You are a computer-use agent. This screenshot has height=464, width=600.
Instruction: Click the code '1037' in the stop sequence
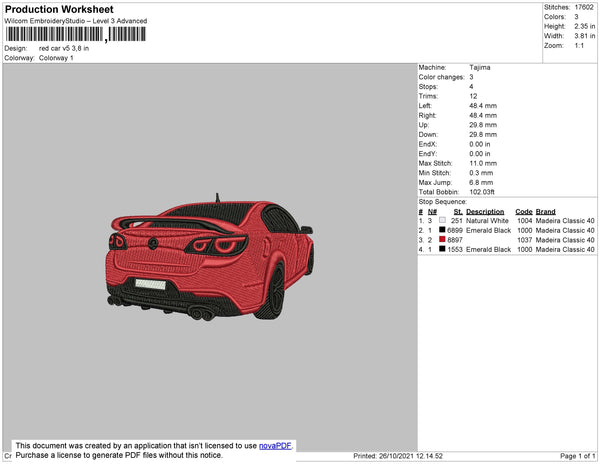(x=525, y=240)
